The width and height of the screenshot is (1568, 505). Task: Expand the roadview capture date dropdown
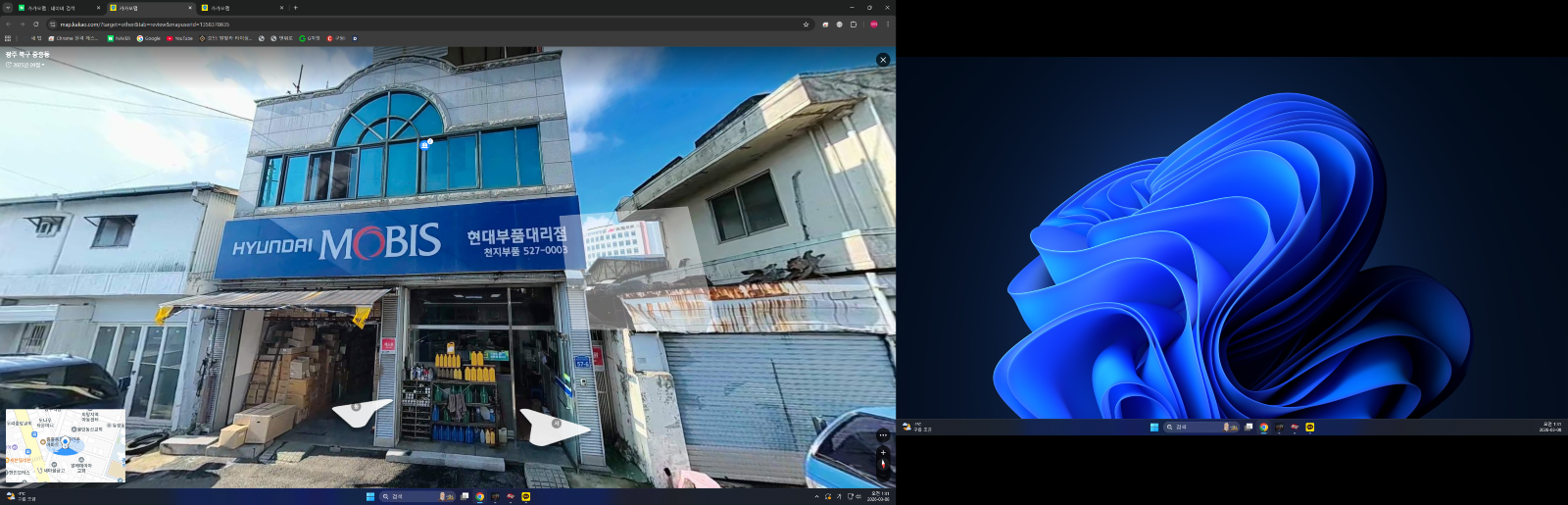pyautogui.click(x=25, y=65)
